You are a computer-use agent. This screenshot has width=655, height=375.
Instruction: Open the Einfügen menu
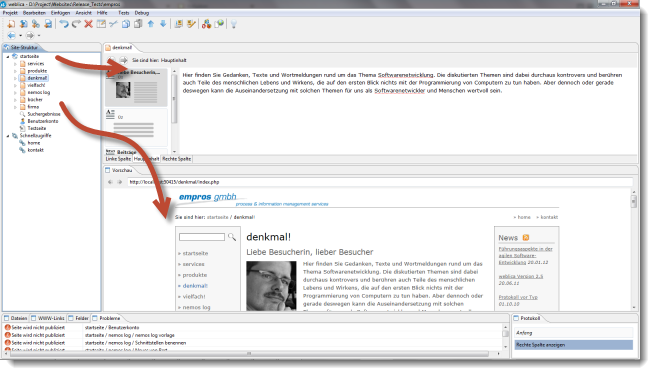(x=61, y=13)
